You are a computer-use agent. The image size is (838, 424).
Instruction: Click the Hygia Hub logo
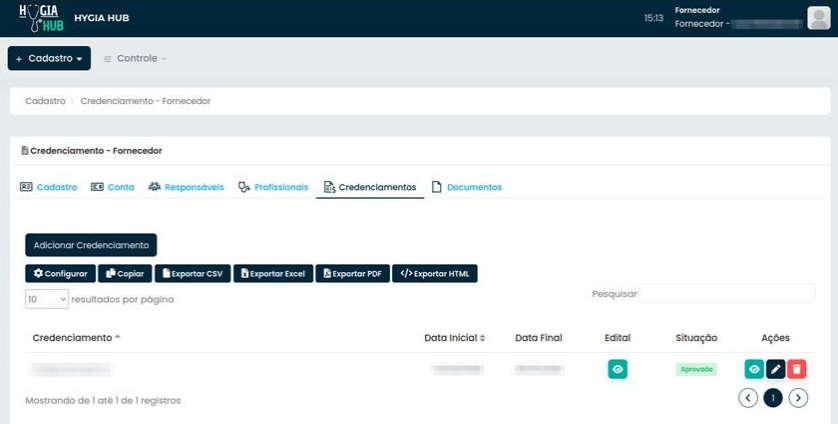(x=40, y=18)
